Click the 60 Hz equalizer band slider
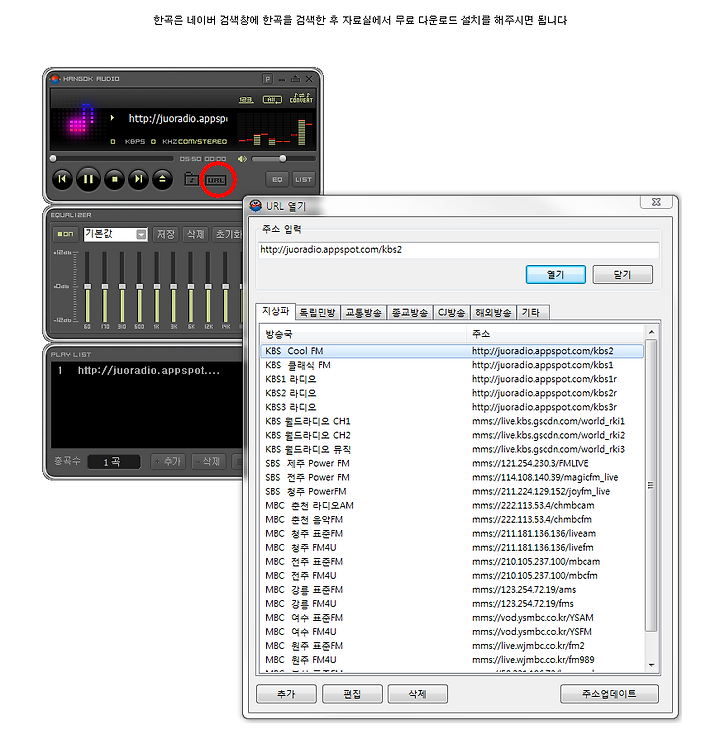 click(87, 287)
